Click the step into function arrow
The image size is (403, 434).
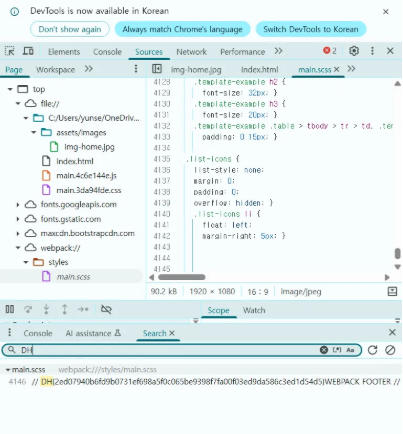tap(46, 309)
